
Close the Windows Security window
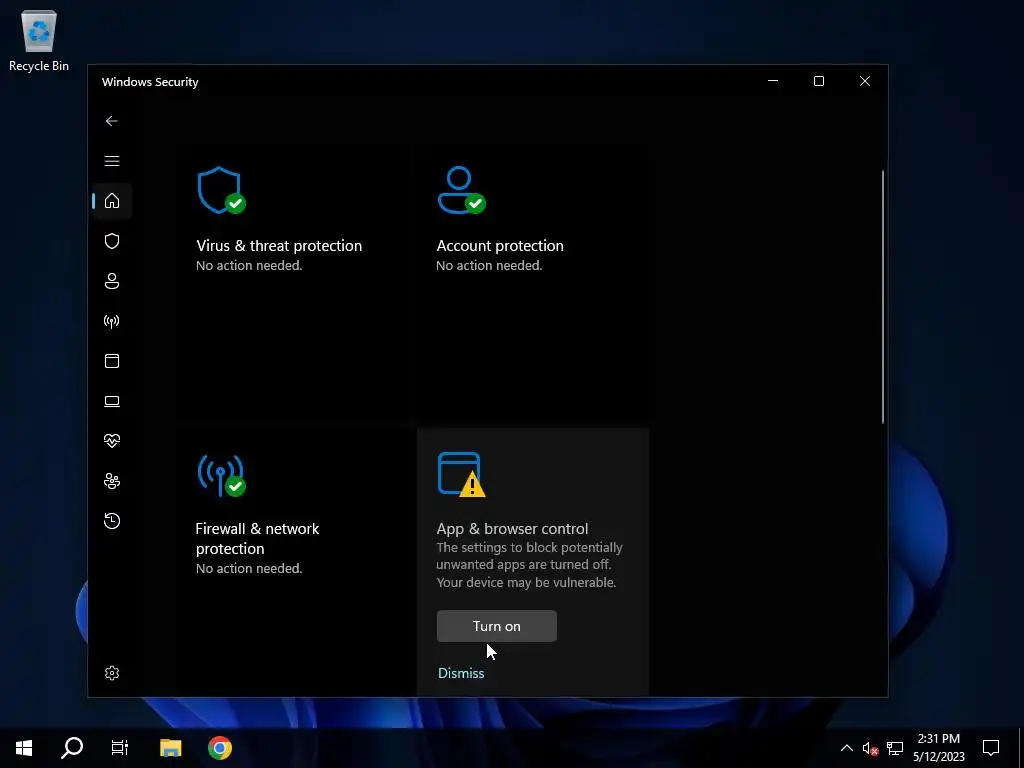(865, 81)
